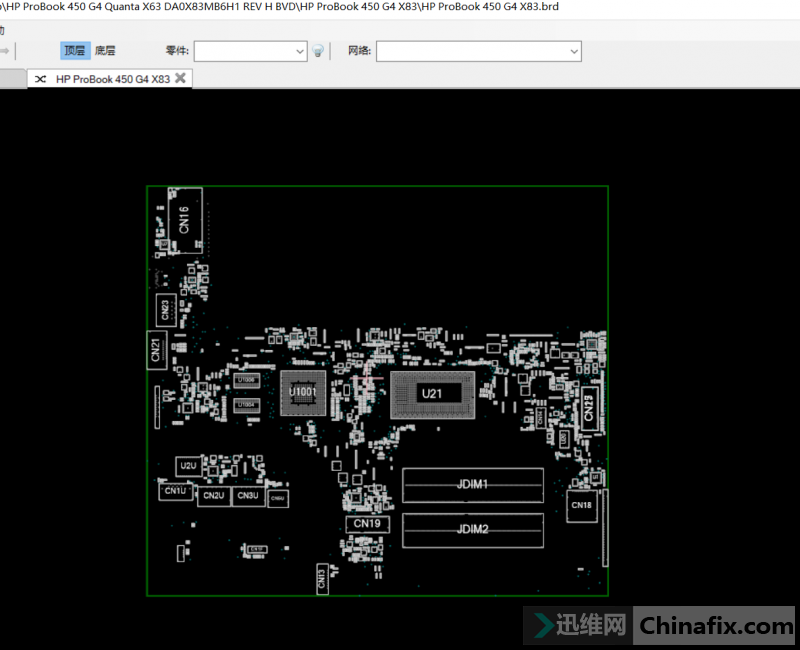Image resolution: width=800 pixels, height=650 pixels.
Task: Switch to bottom layer view (底层)
Action: coord(105,51)
